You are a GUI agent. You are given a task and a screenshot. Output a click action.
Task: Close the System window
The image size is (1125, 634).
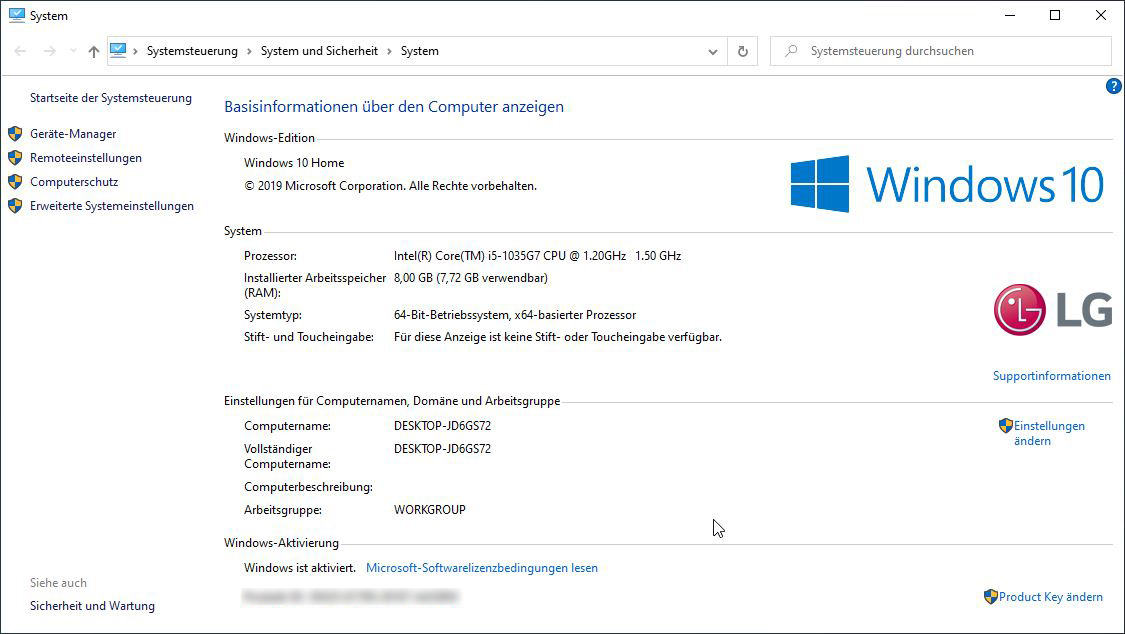[1101, 15]
